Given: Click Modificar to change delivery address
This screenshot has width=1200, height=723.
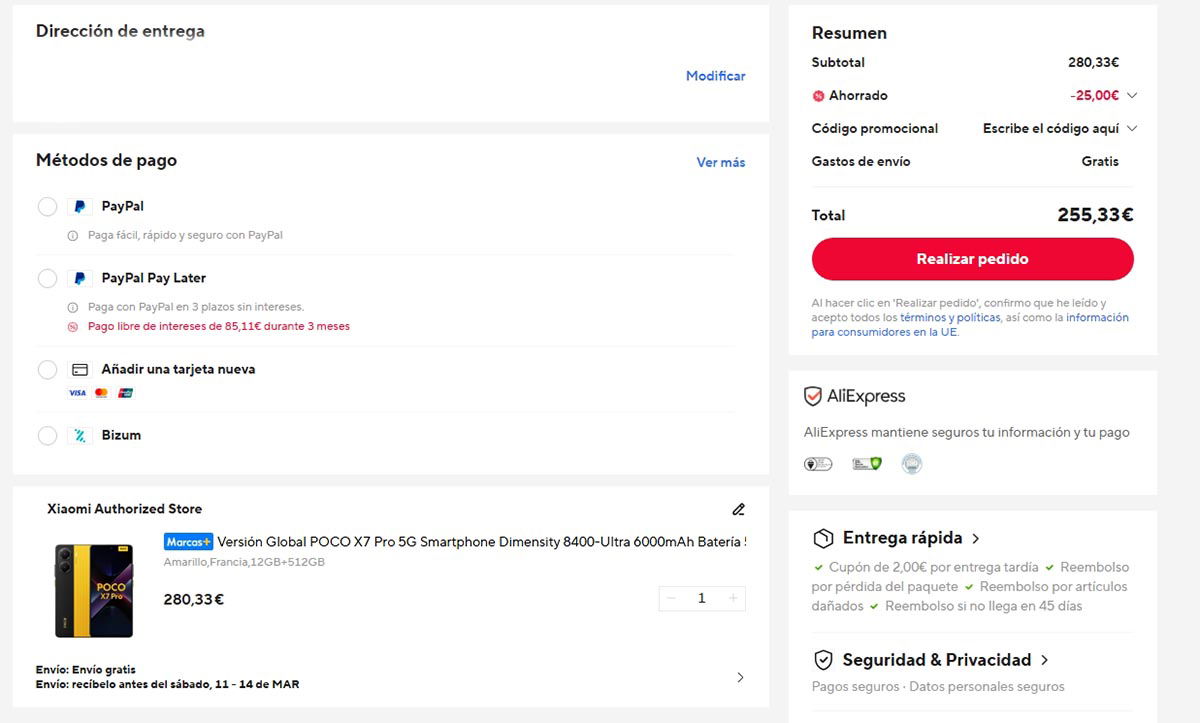Looking at the screenshot, I should 715,76.
